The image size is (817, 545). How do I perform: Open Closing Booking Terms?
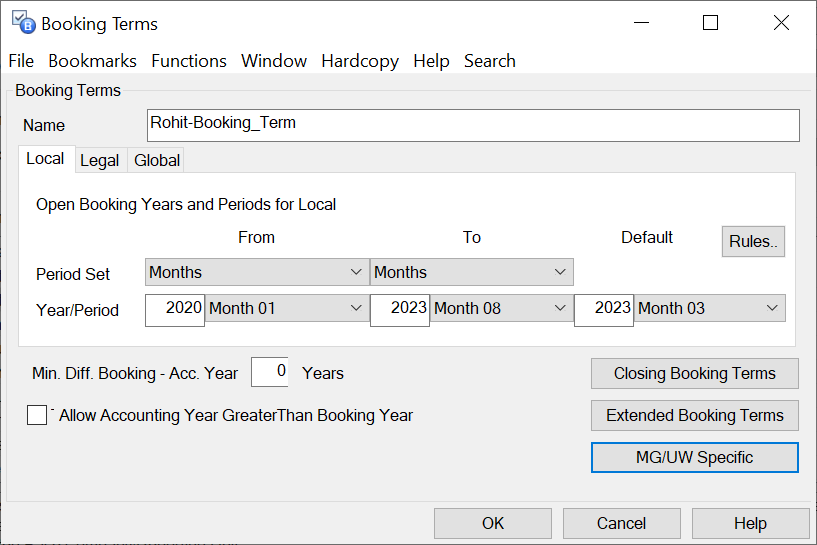(x=695, y=373)
